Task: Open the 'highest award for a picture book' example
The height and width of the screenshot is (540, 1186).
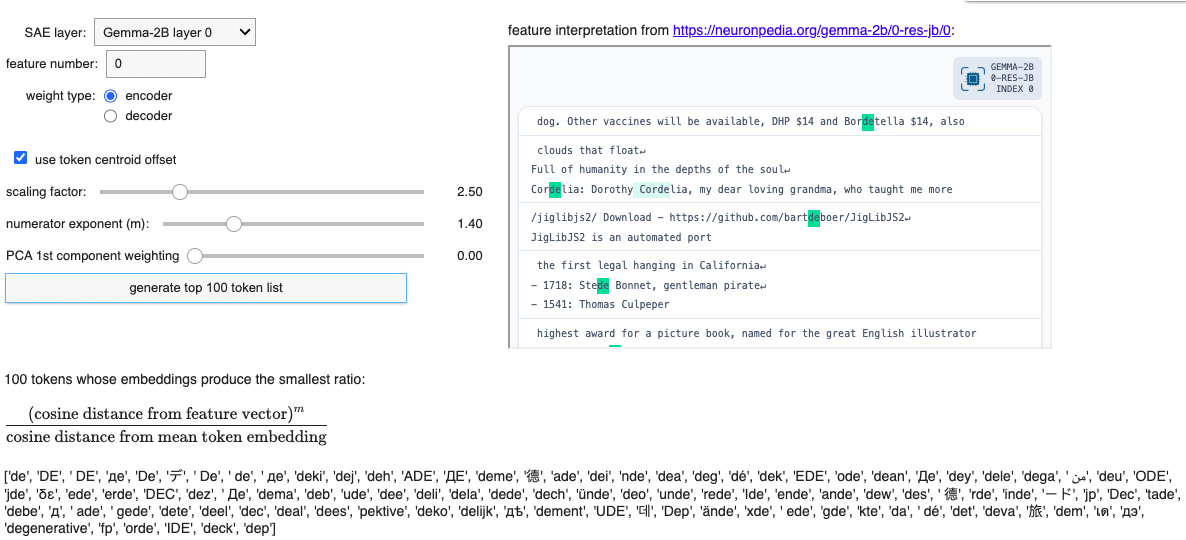Action: (x=756, y=333)
